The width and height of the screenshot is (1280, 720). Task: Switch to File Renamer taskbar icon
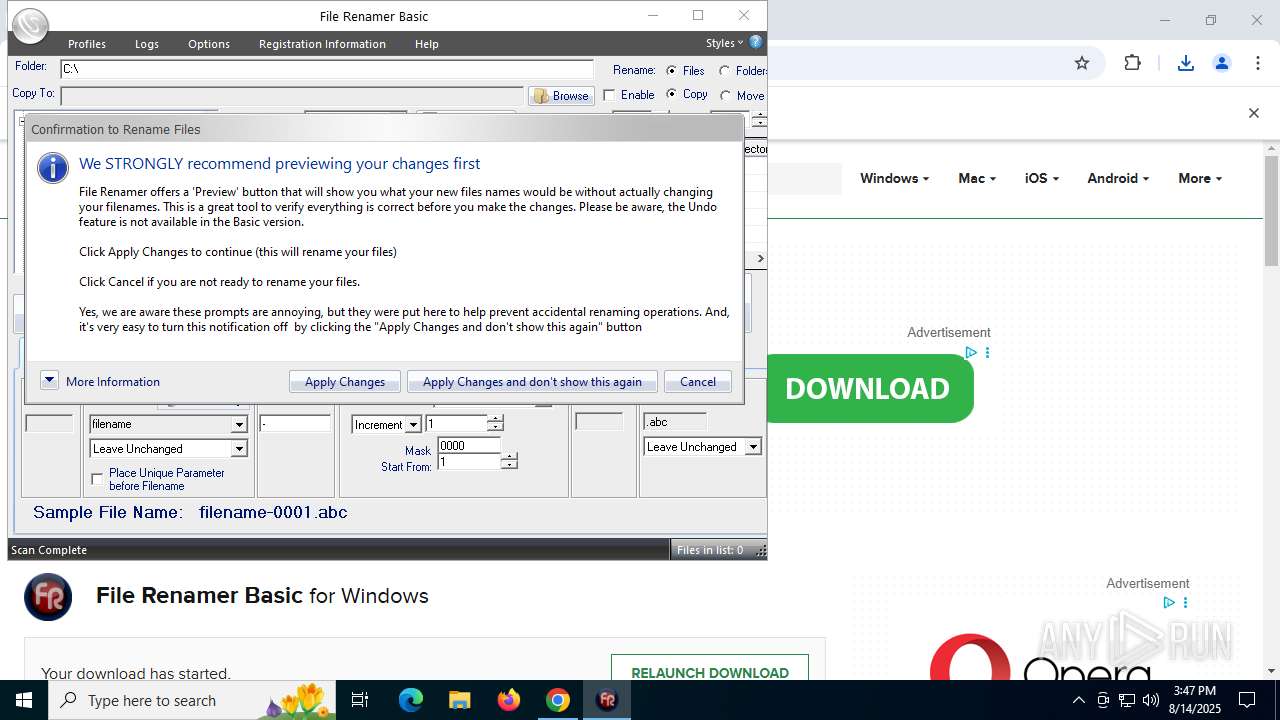coord(607,700)
